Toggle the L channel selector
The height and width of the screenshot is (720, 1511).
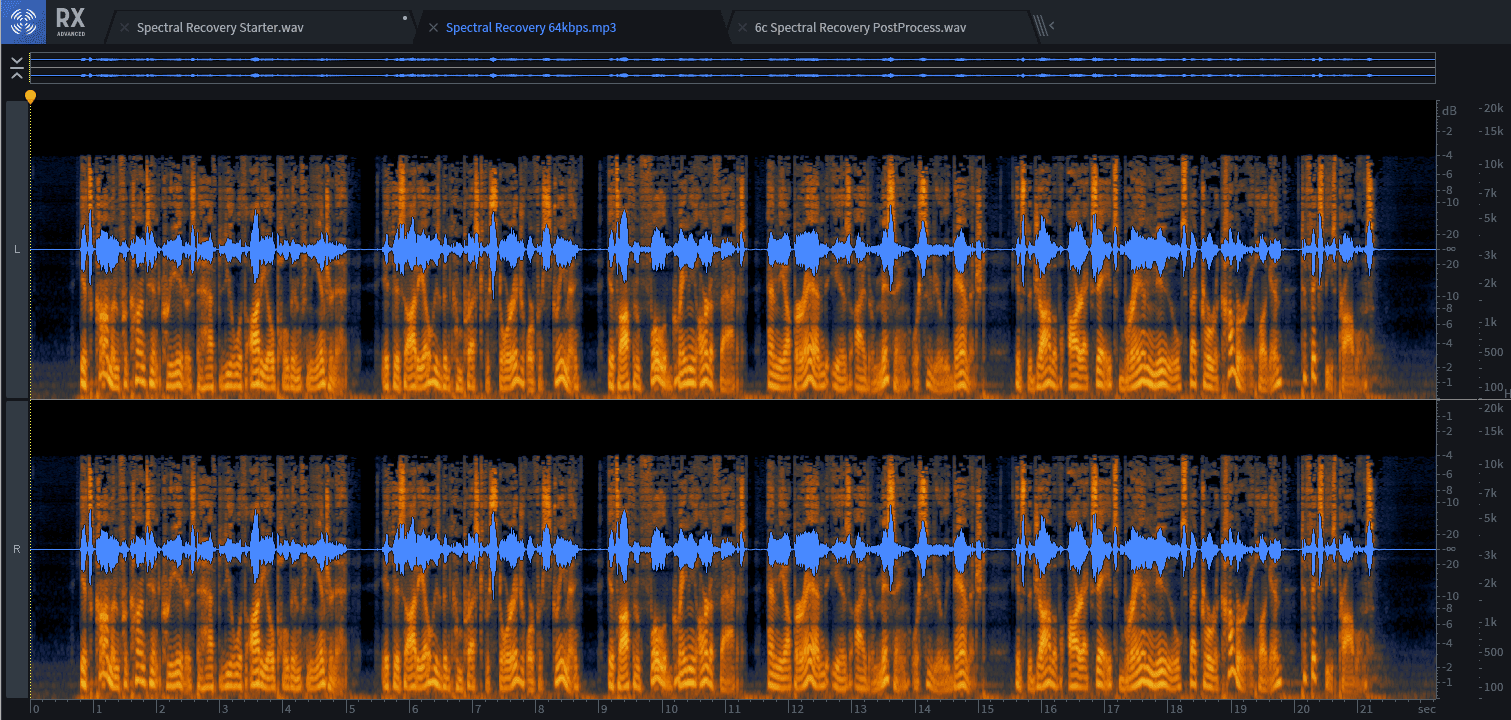[17, 249]
